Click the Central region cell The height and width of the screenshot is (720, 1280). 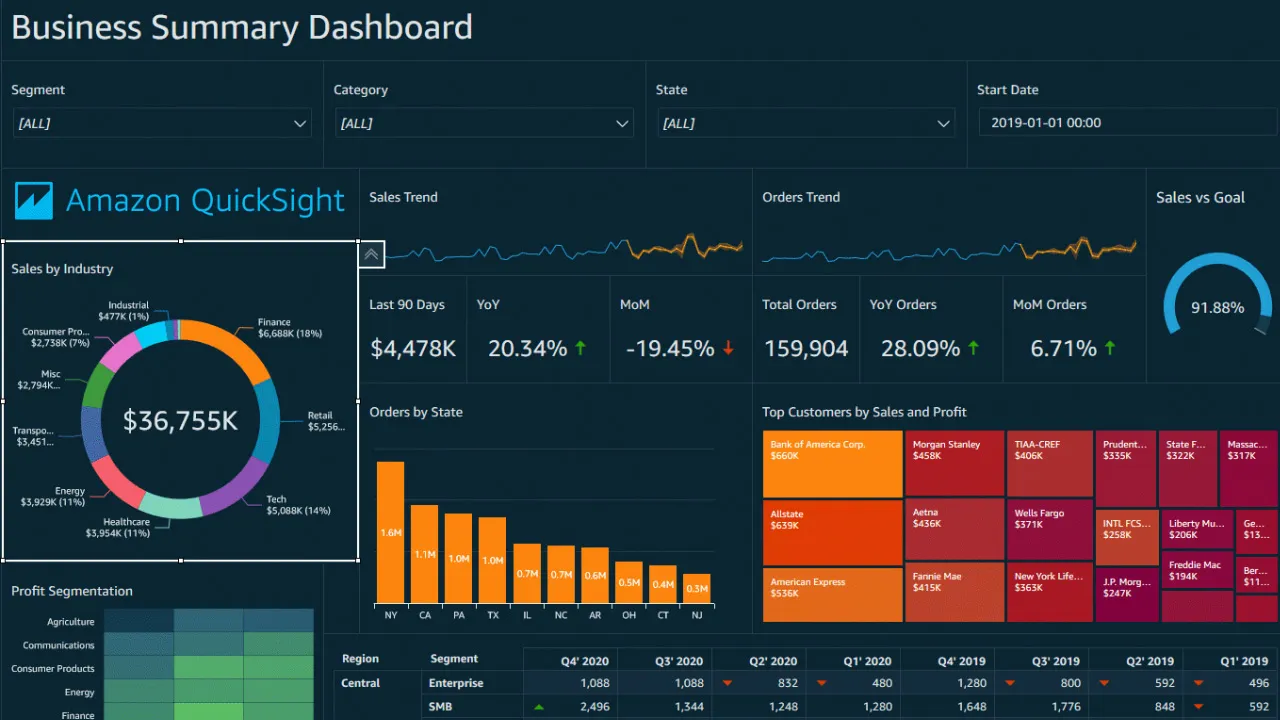coord(361,683)
